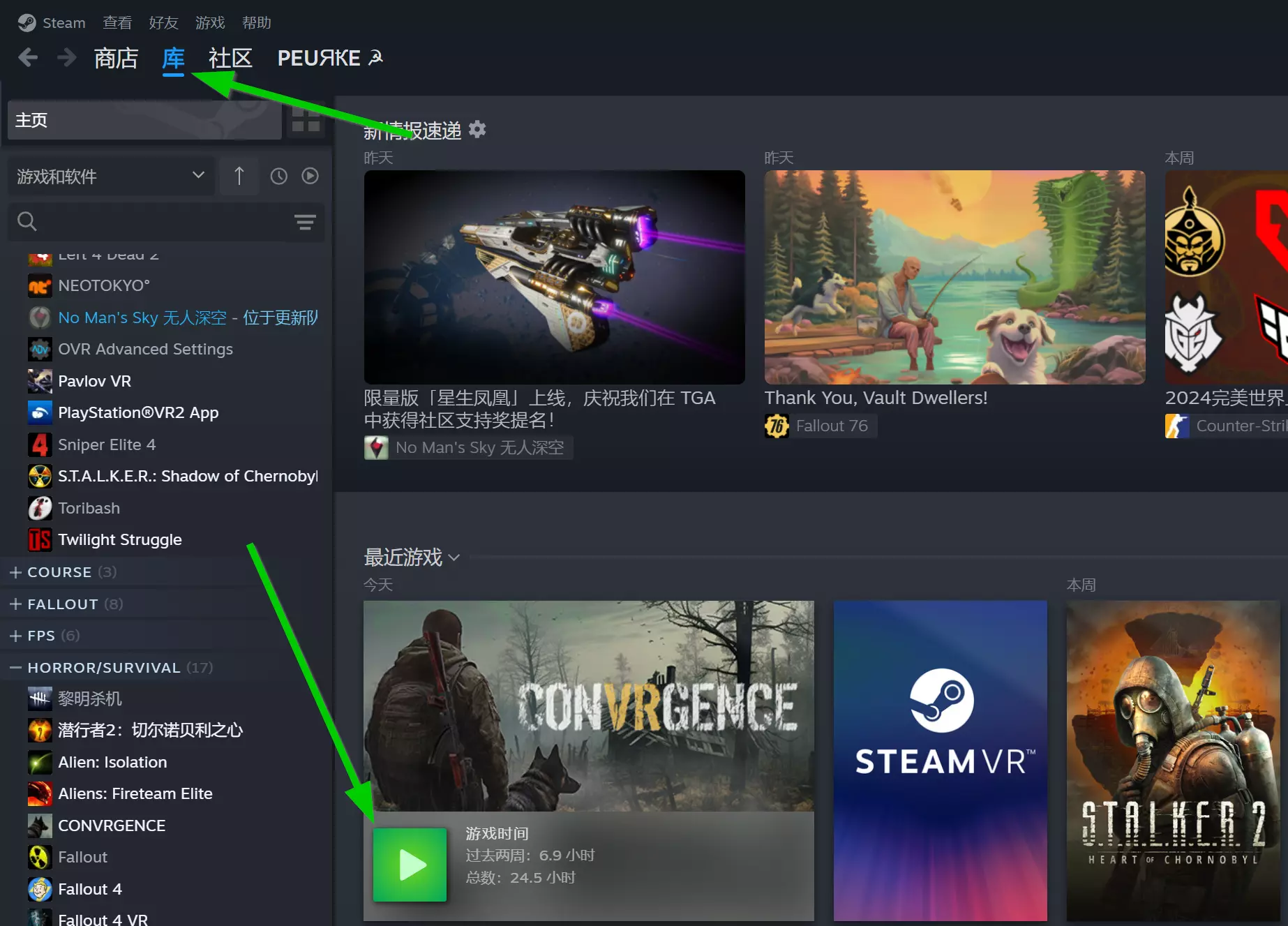Click the S.T.A.L.K.E.R. Shadow of Chernobyl icon

point(40,476)
